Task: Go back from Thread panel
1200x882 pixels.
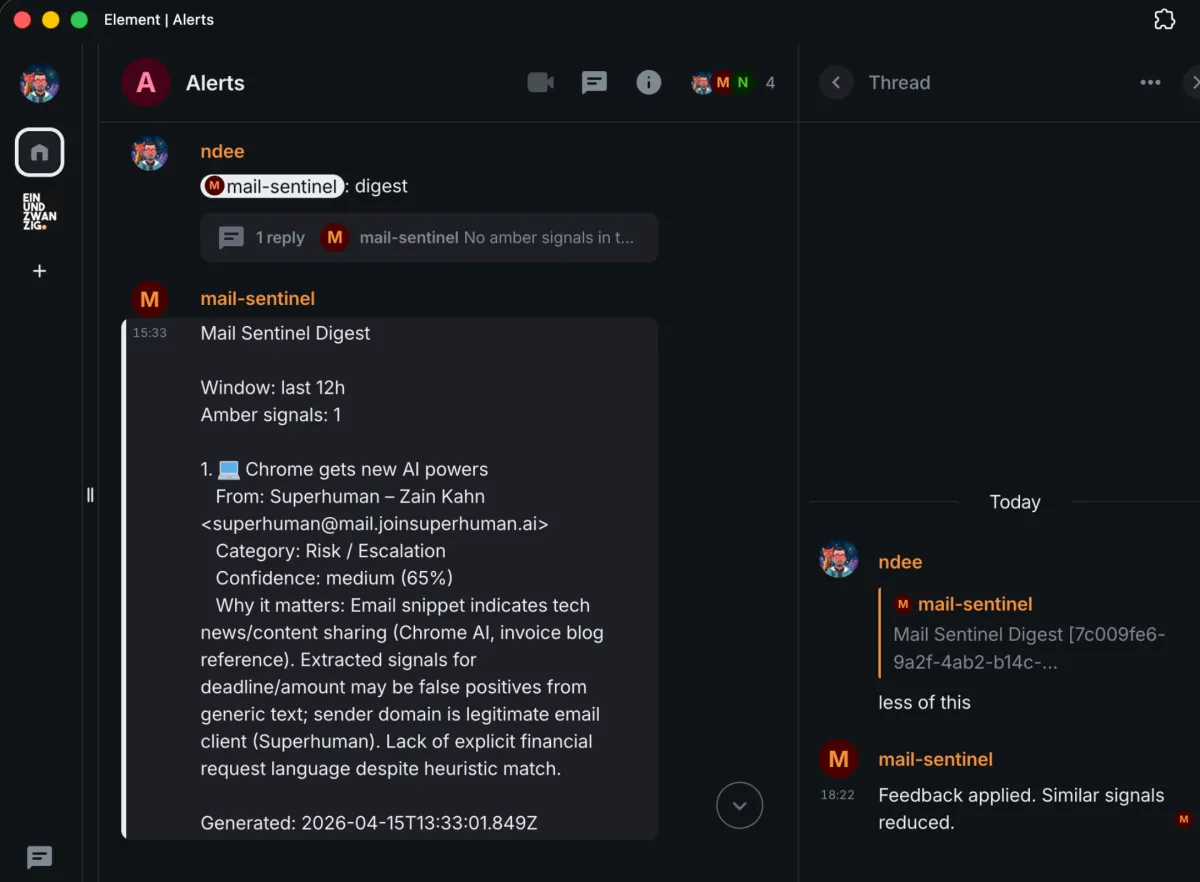Action: [836, 82]
